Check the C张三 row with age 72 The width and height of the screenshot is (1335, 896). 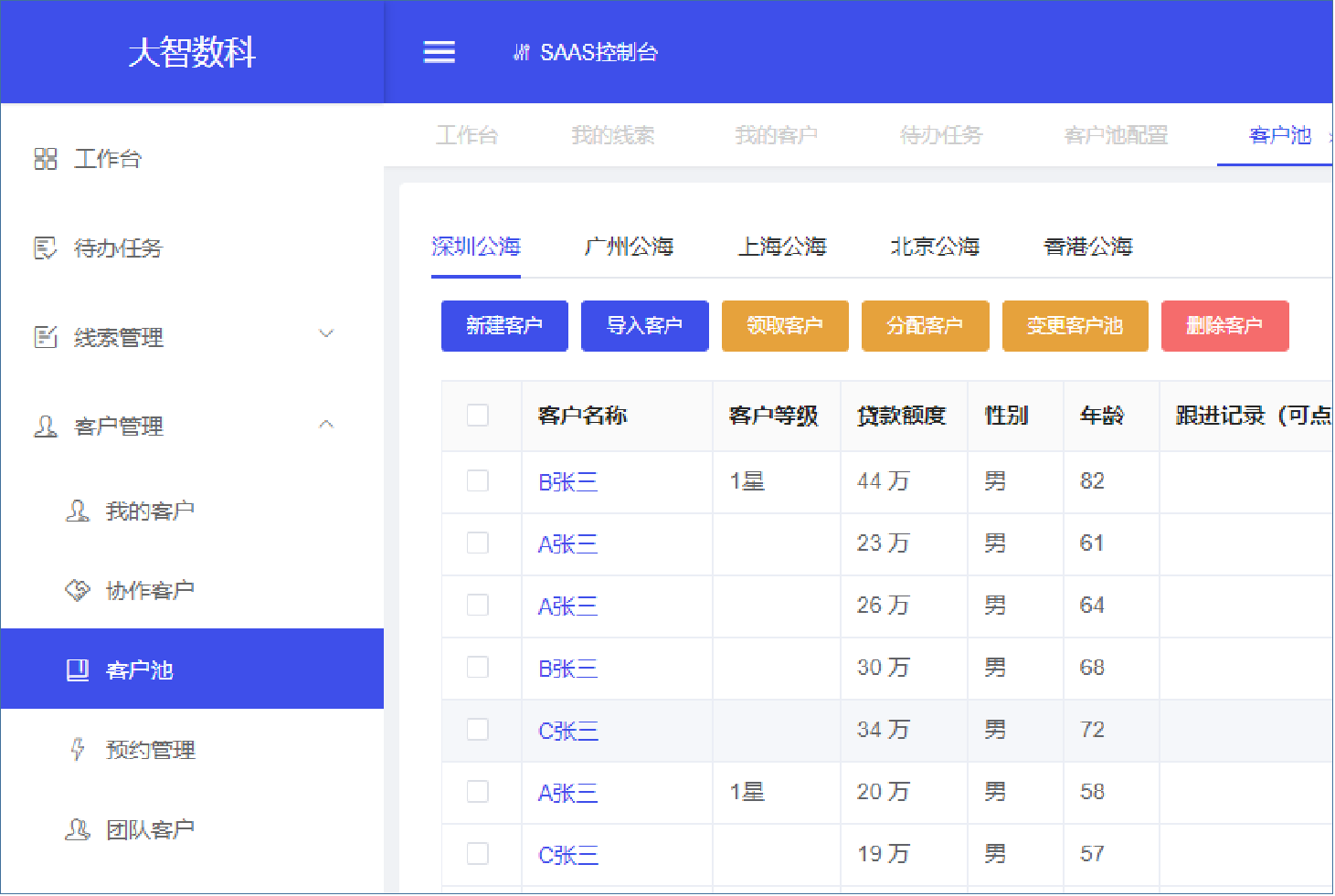click(x=478, y=729)
